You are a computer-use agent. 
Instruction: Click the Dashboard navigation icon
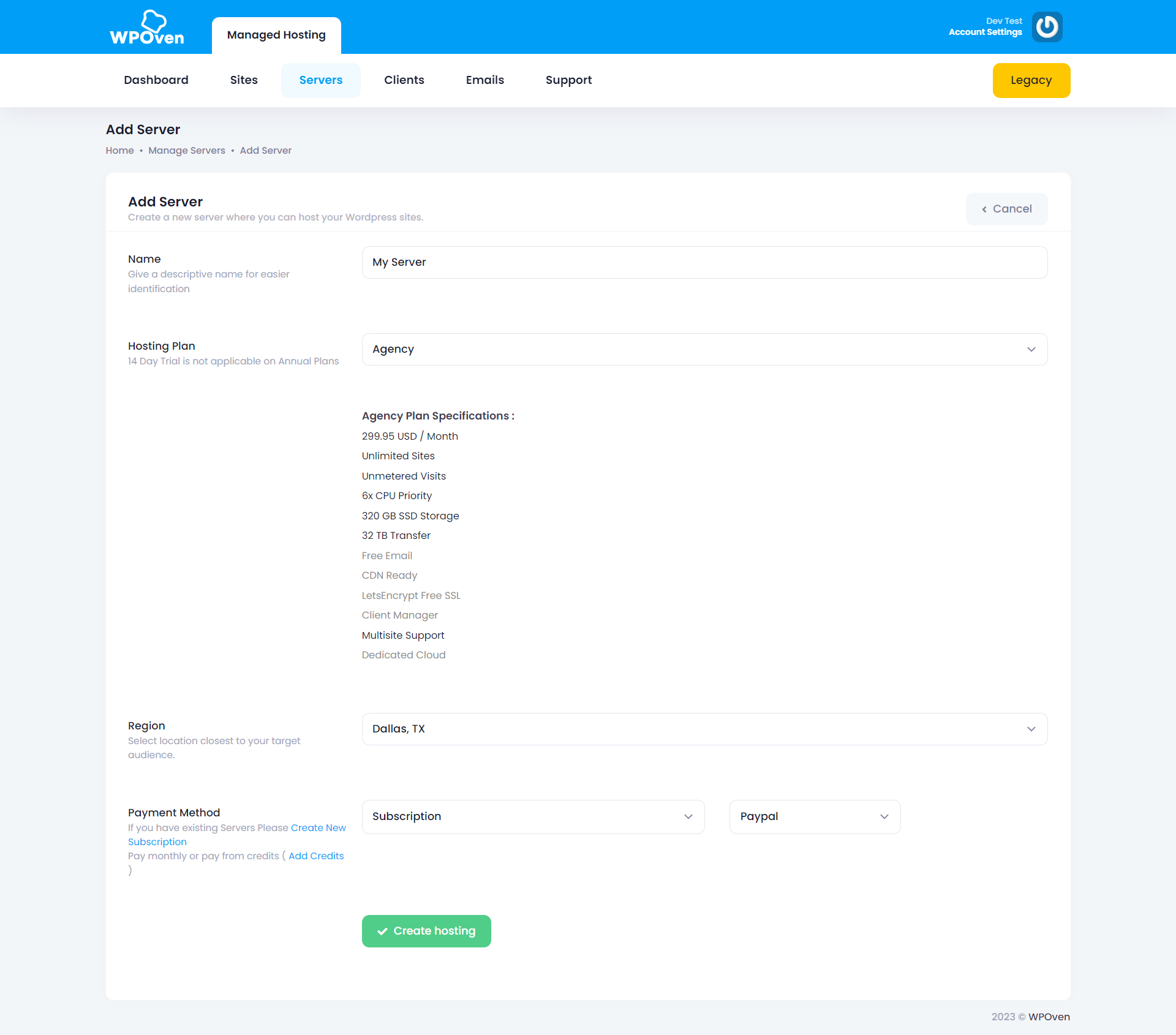click(156, 80)
